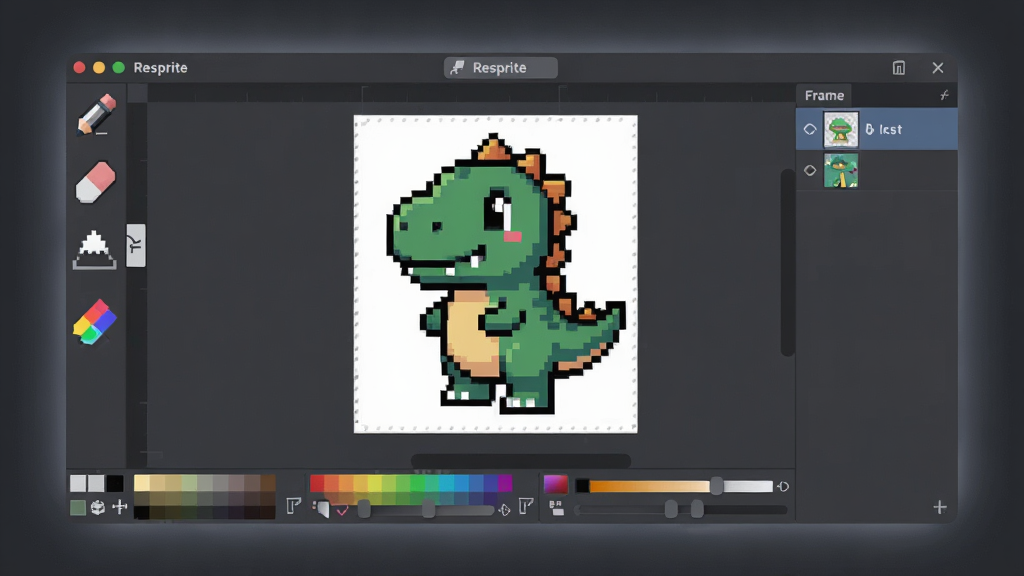Viewport: 1024px width, 576px height.
Task: Pick the black swatch next to gray swatches
Action: [115, 483]
